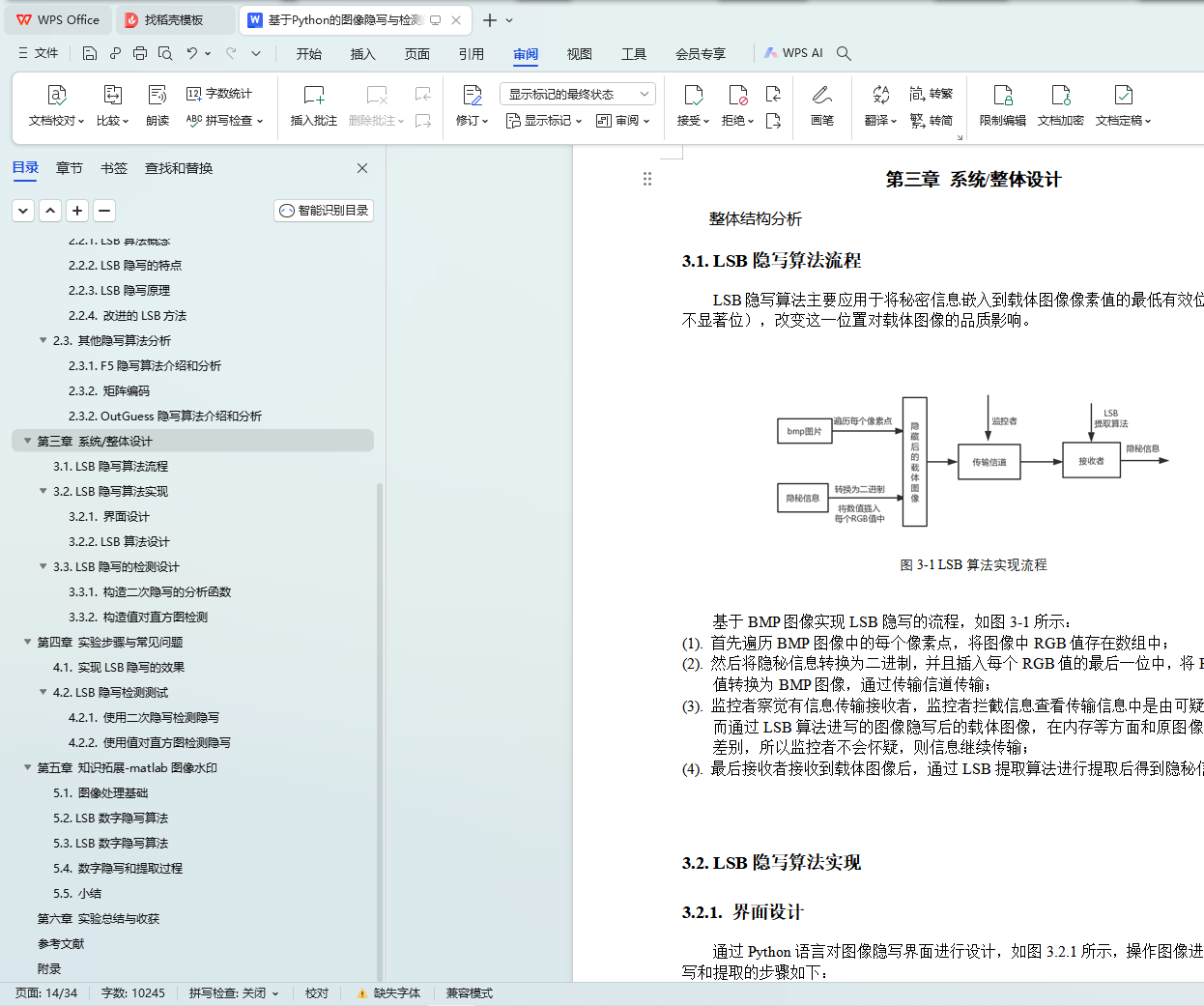Convert to simplified Chinese with 转简
Viewport: 1204px width, 1006px height.
coord(932,121)
